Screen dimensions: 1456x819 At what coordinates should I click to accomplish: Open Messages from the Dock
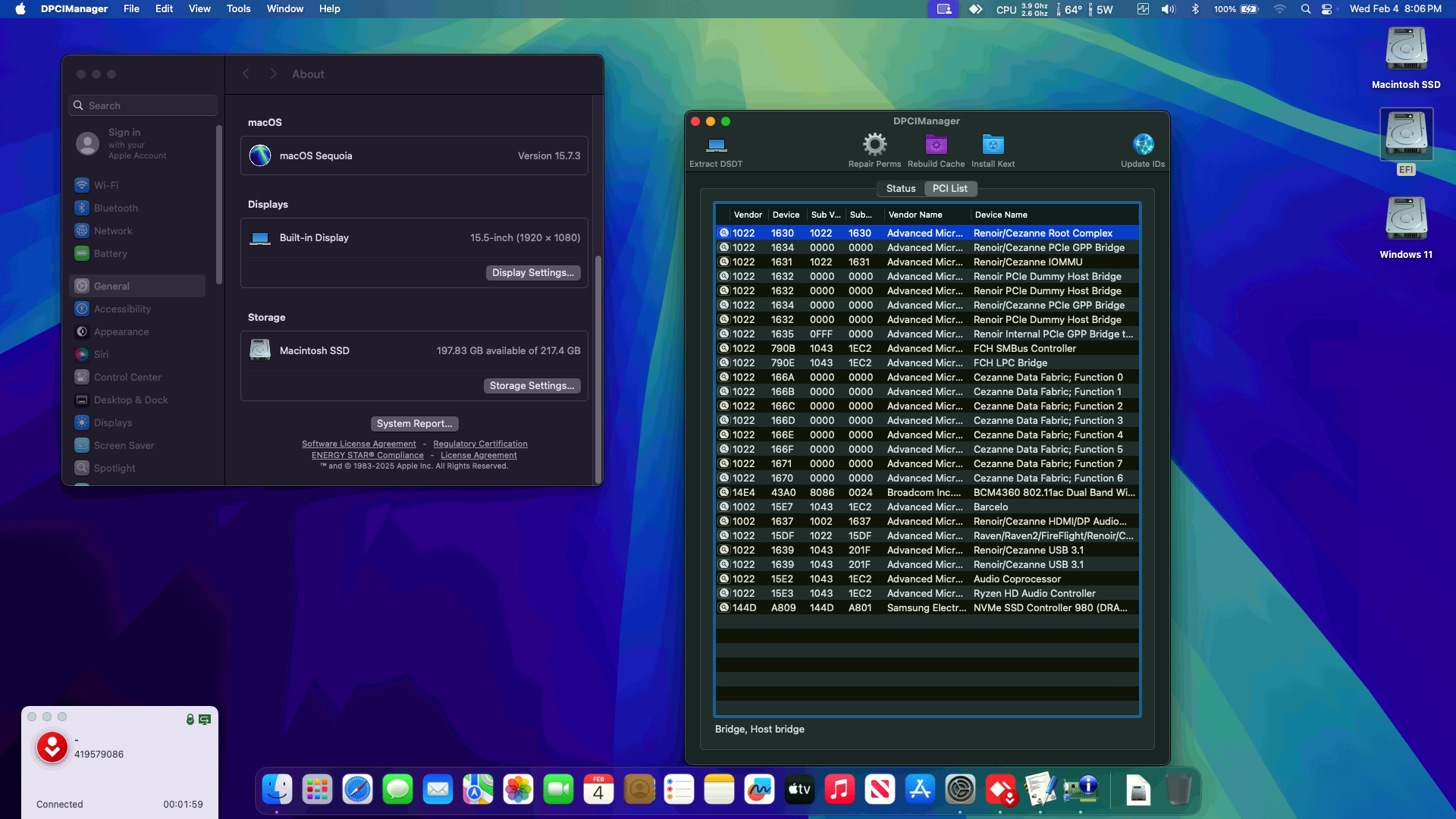pyautogui.click(x=397, y=789)
